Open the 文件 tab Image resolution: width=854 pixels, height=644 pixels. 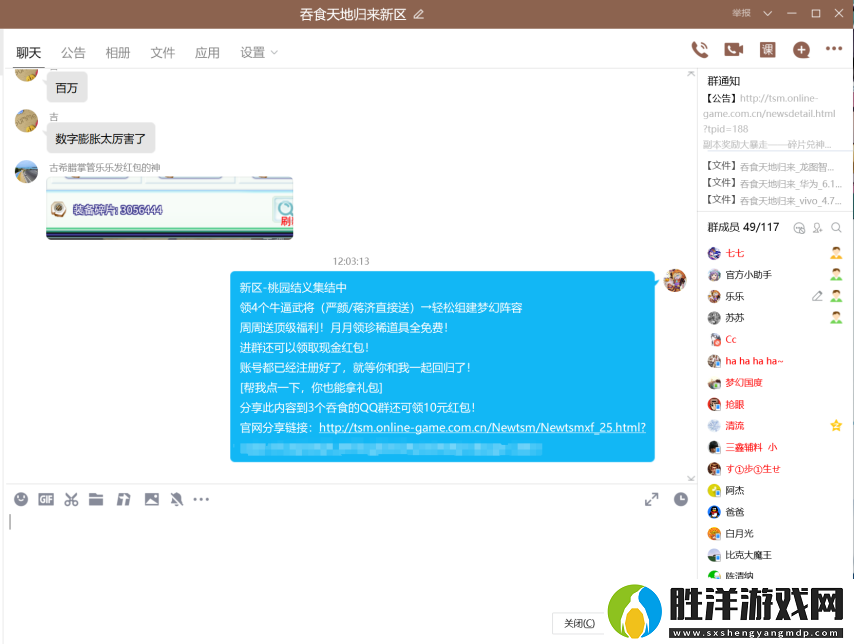(x=162, y=52)
